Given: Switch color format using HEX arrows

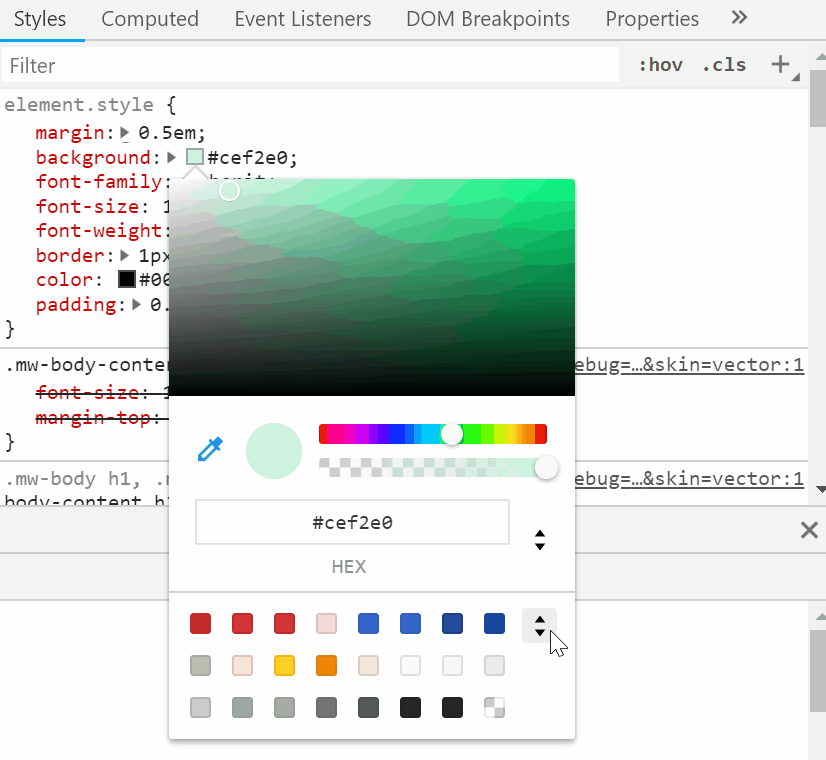Looking at the screenshot, I should (540, 540).
